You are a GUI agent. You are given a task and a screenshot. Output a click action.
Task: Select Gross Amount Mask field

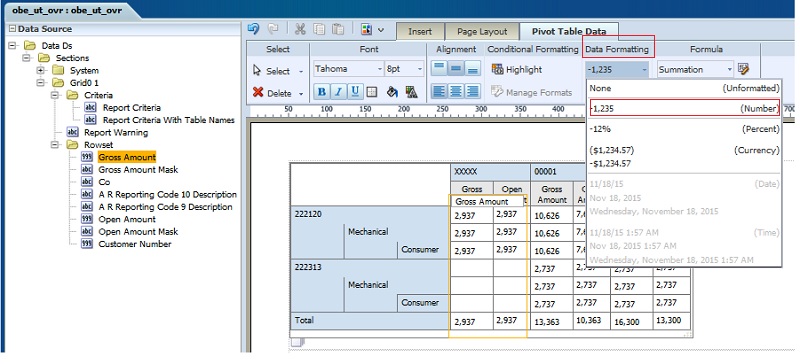(138, 169)
